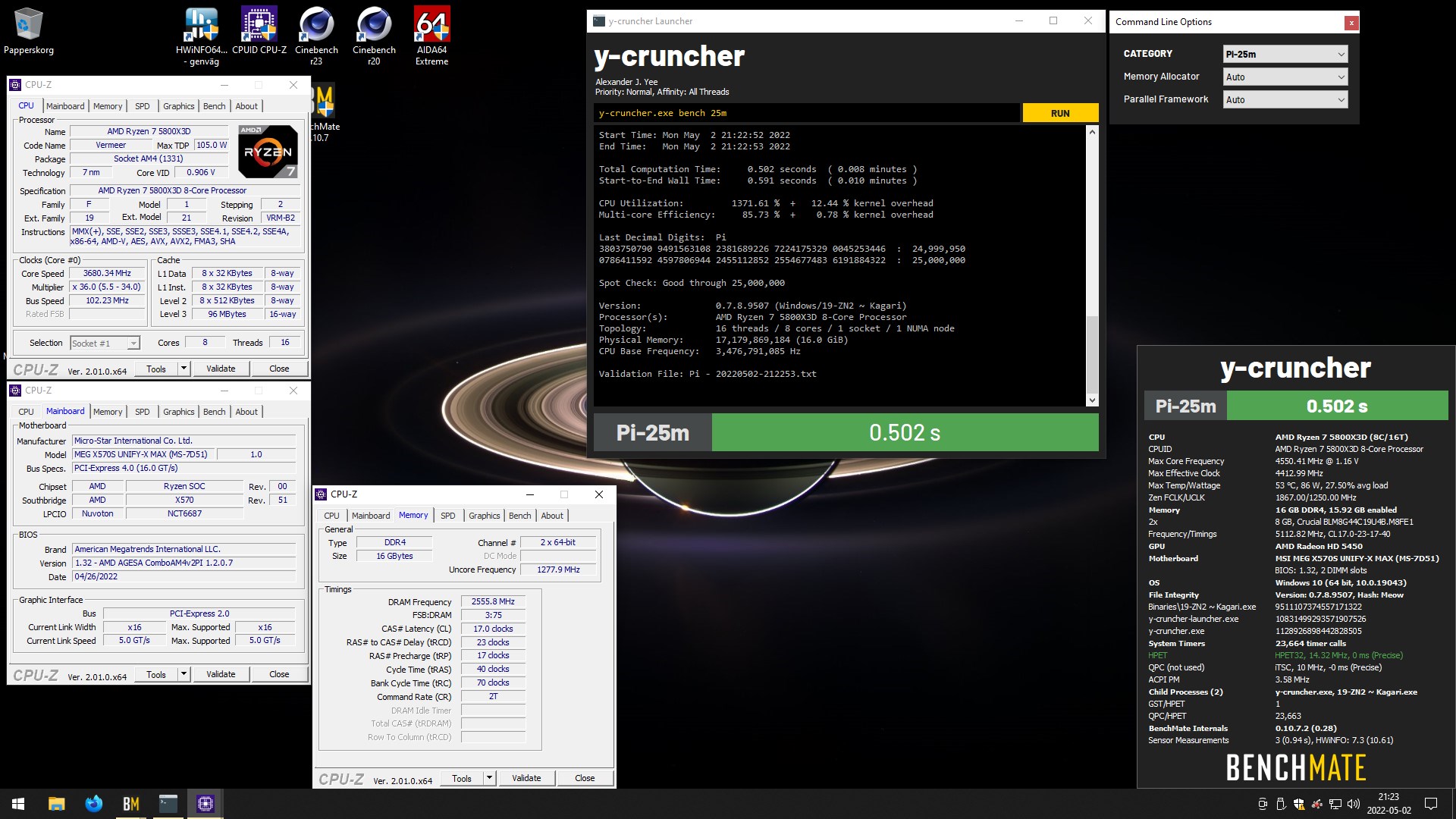Image resolution: width=1456 pixels, height=819 pixels.
Task: Open the Socket #1 selection dropdown
Action: pos(105,343)
